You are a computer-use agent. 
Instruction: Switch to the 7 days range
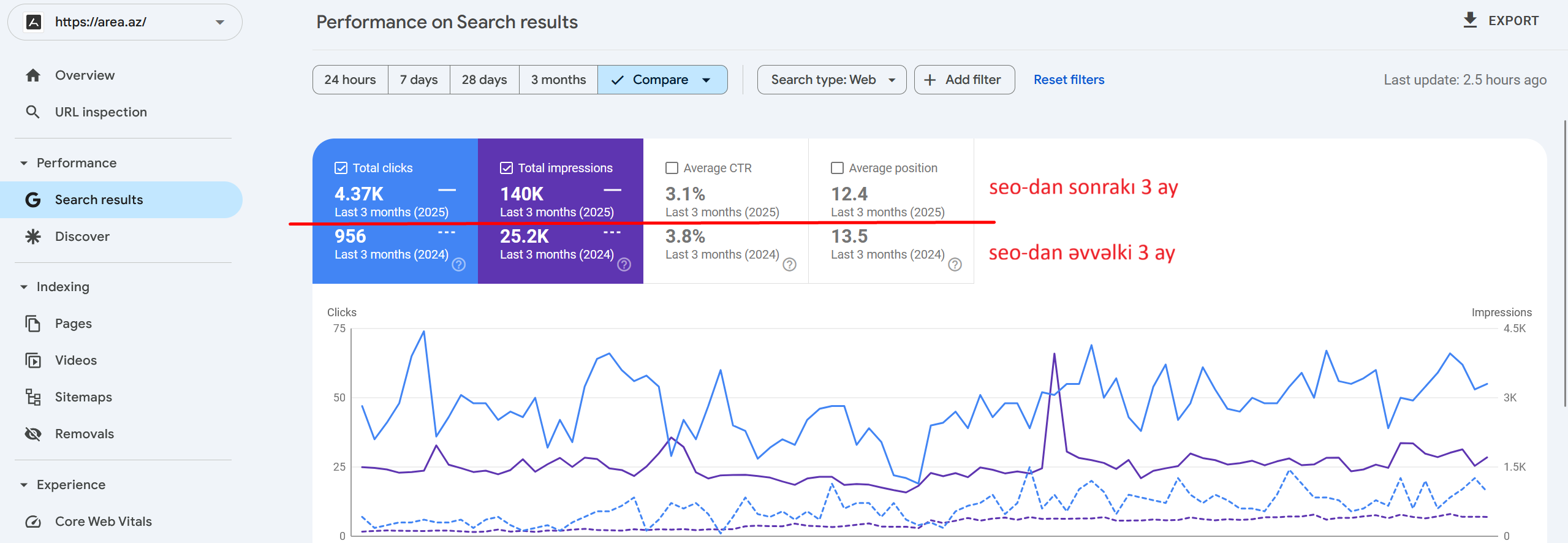click(419, 80)
